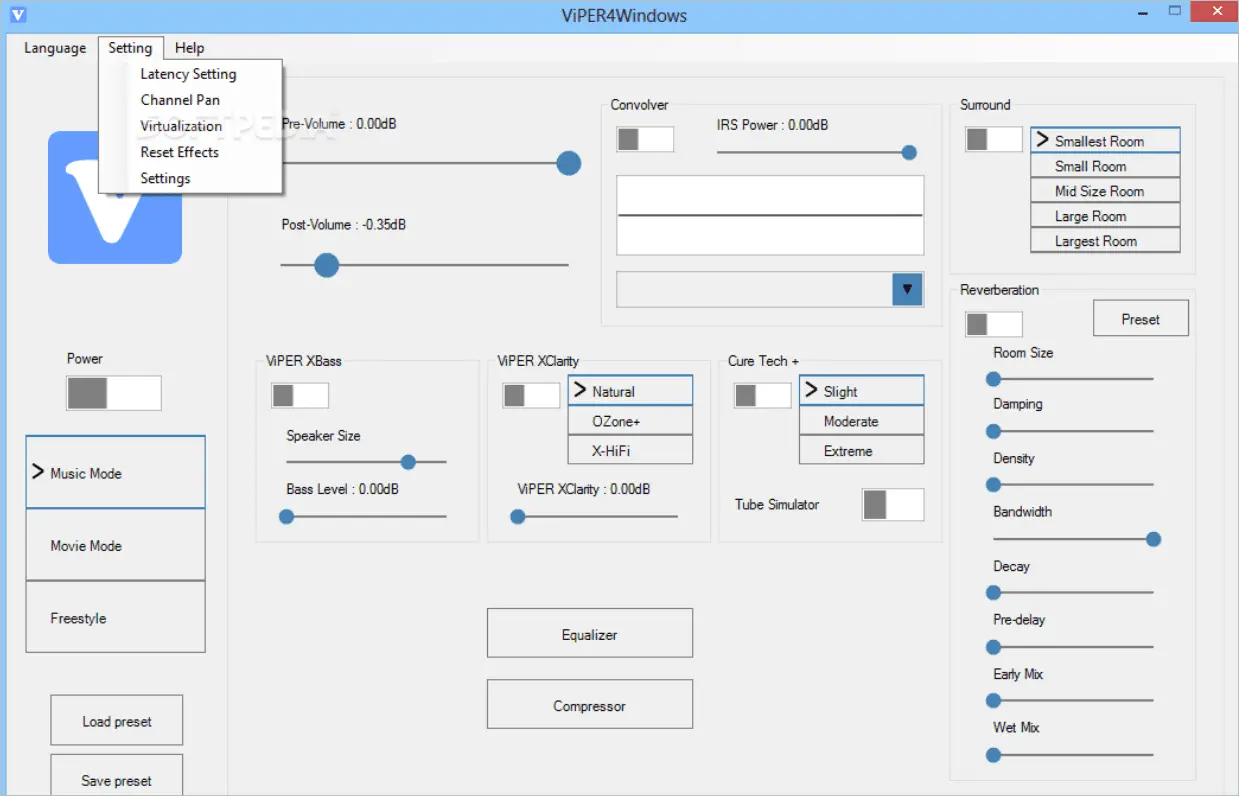The image size is (1239, 796).
Task: Click the Decay slider handle
Action: coord(994,593)
